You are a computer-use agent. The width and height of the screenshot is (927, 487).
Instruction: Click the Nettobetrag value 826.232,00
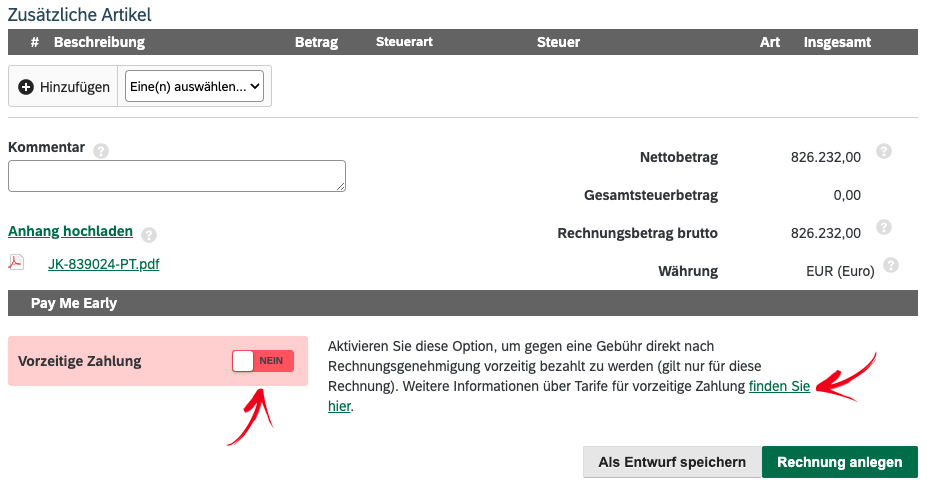point(825,157)
